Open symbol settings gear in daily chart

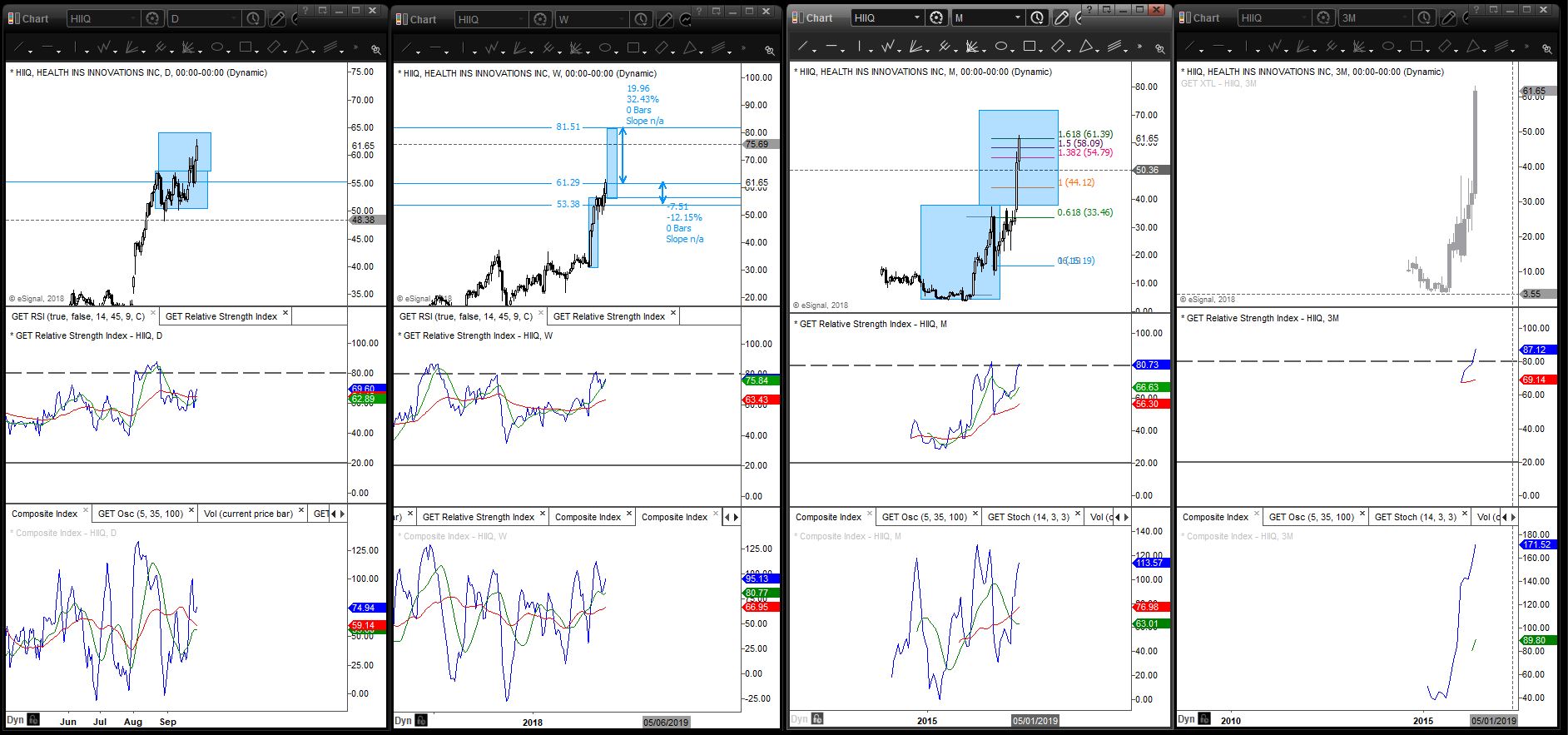point(152,18)
